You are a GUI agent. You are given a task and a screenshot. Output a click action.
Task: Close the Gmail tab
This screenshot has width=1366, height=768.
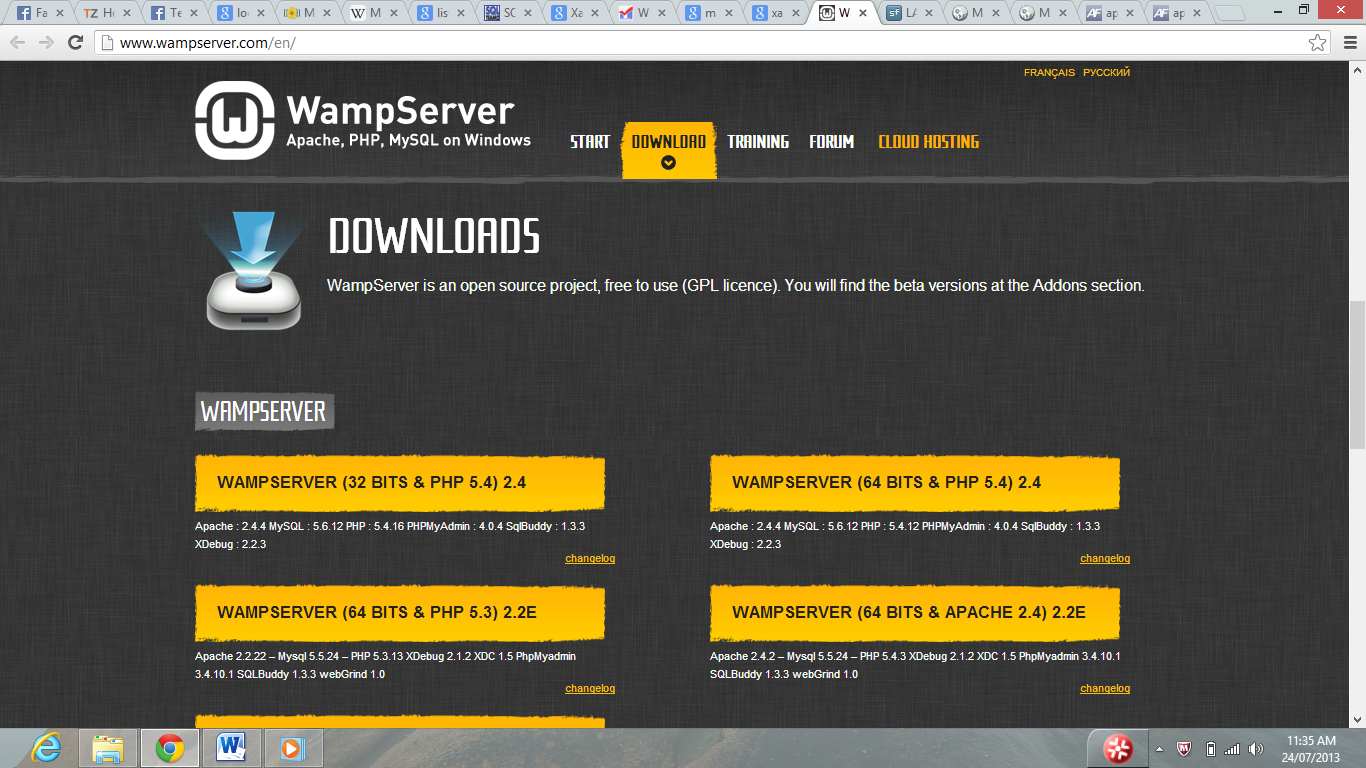click(x=660, y=13)
